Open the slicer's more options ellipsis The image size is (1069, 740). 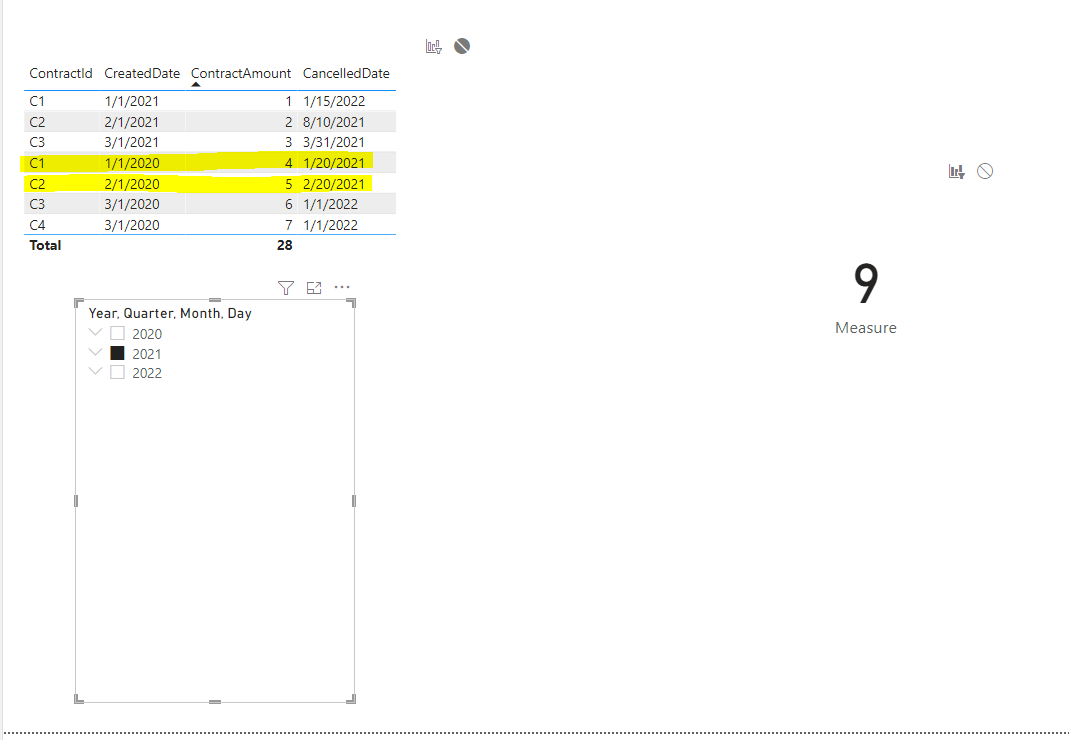(x=342, y=287)
